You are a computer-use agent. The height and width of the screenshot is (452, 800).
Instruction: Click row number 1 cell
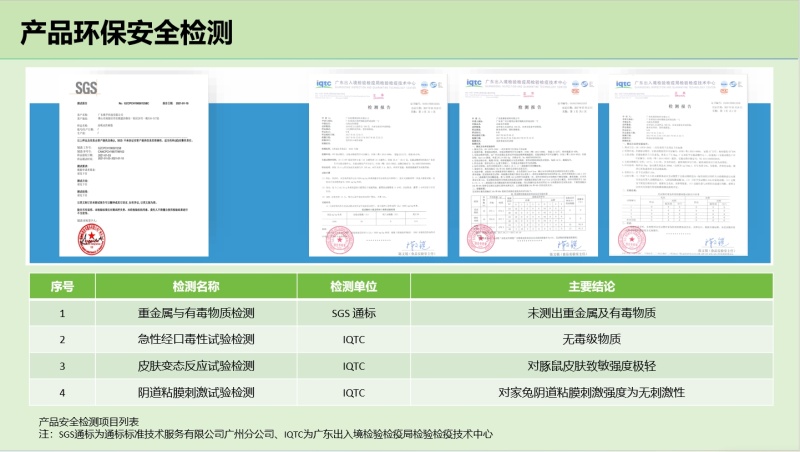[x=62, y=313]
